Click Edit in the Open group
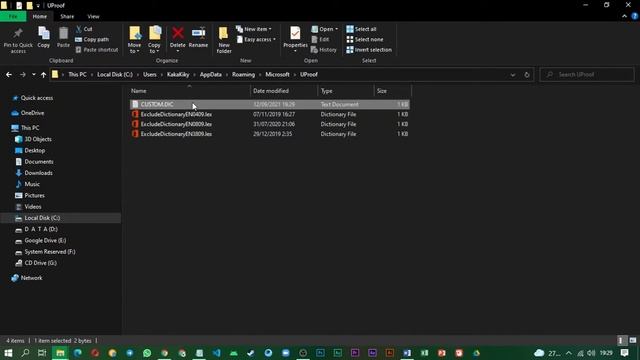The image size is (640, 360). (x=320, y=40)
